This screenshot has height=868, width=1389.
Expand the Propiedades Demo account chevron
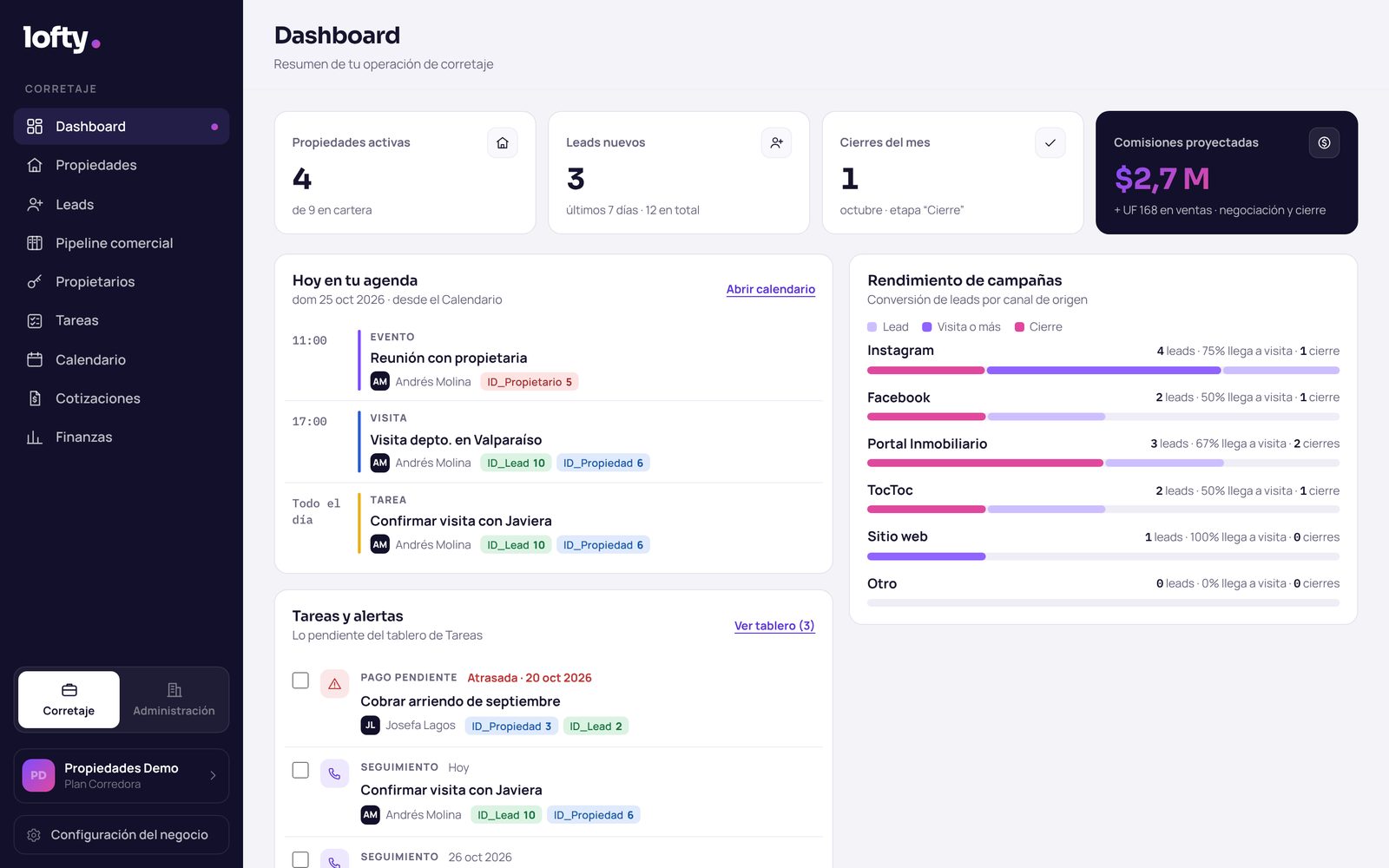[x=213, y=775]
